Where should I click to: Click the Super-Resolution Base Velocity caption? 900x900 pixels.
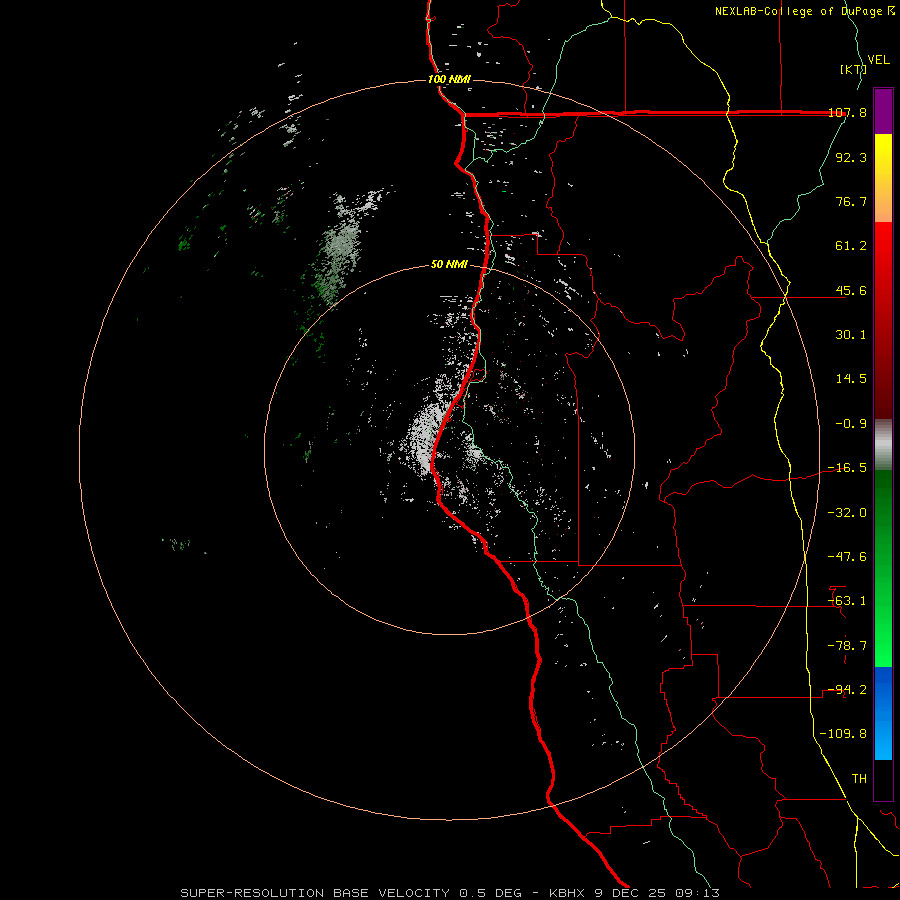click(449, 893)
